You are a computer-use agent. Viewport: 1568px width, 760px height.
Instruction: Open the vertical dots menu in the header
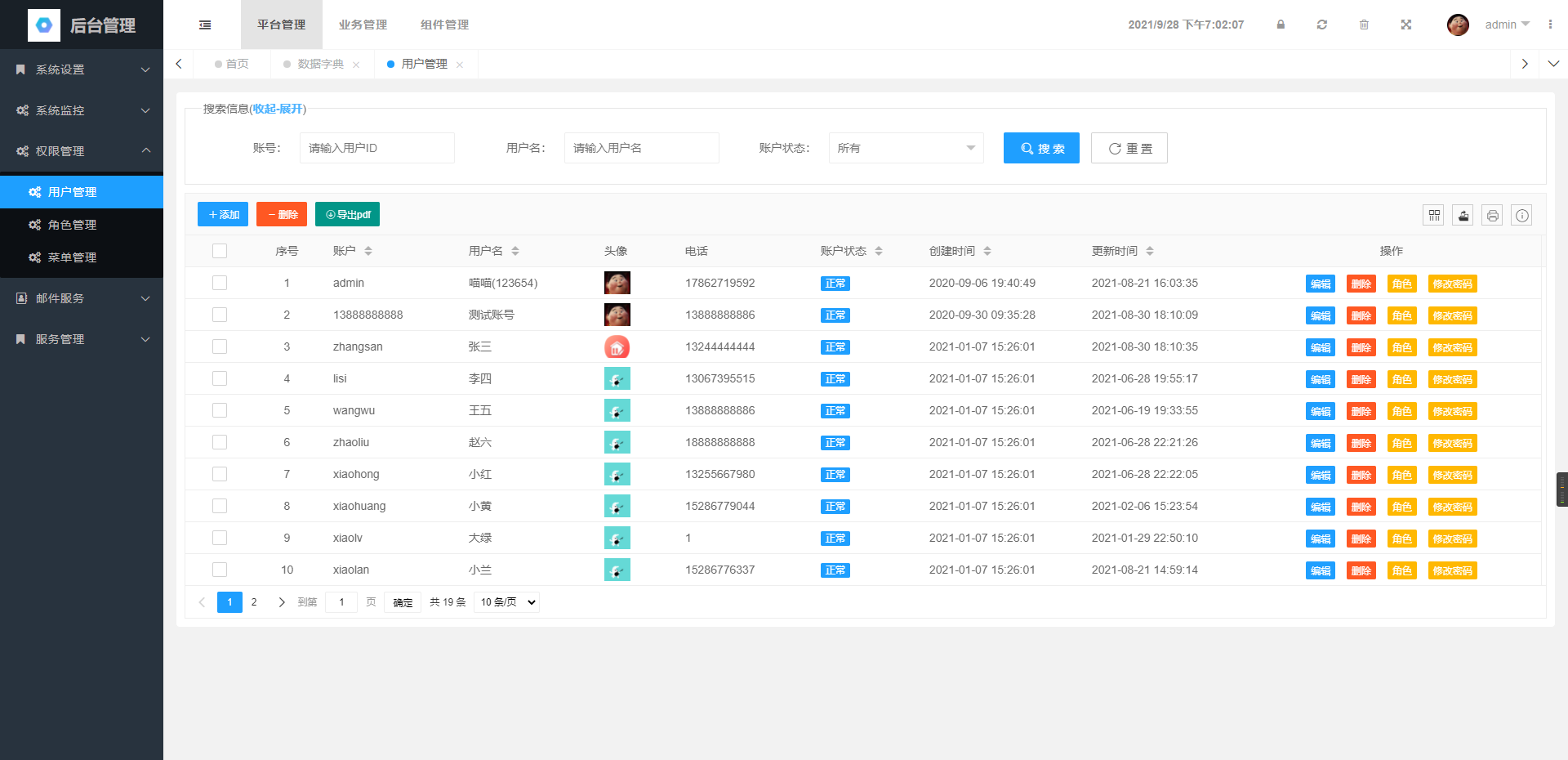click(1550, 25)
